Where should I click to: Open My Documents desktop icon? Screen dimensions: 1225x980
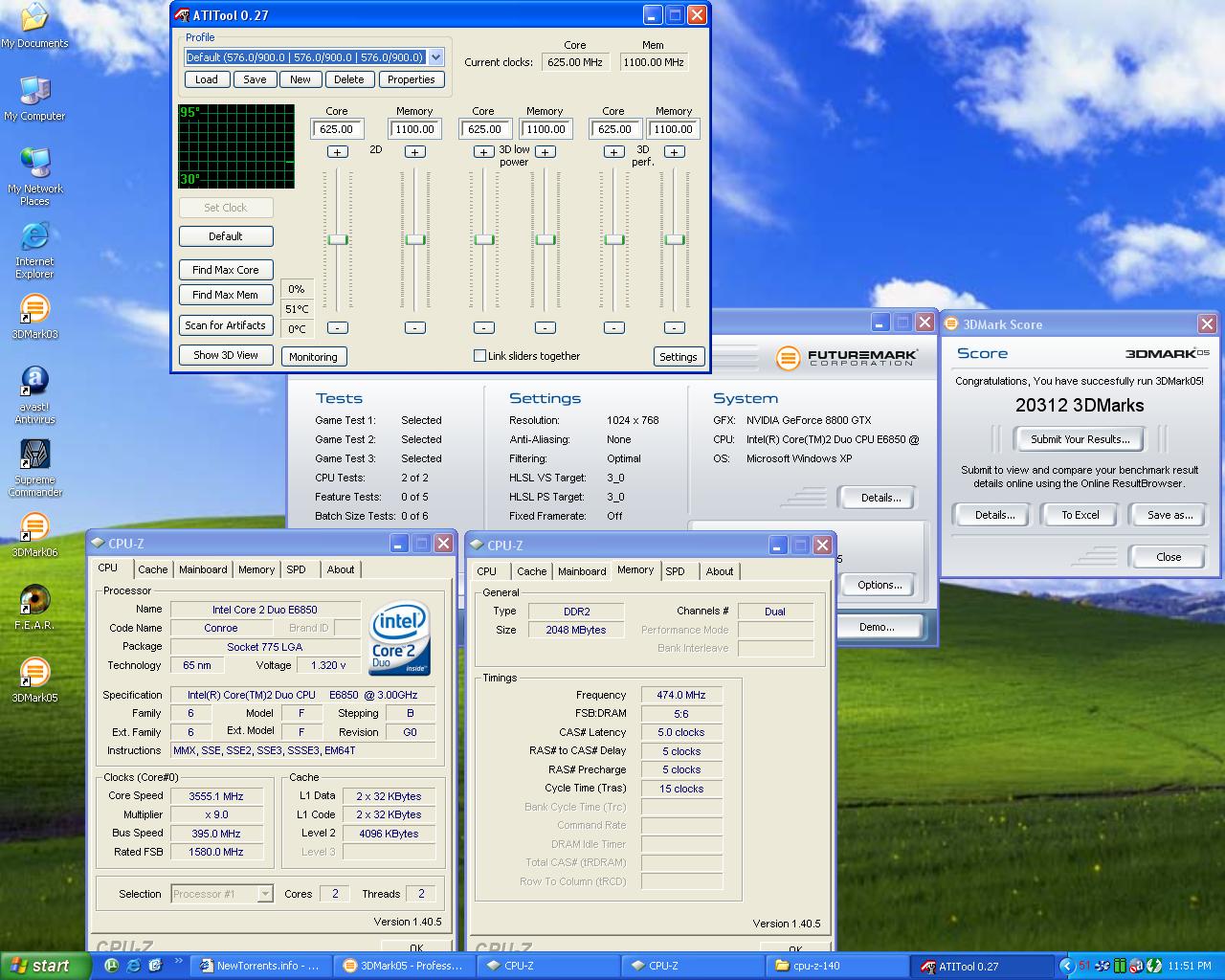click(x=34, y=26)
